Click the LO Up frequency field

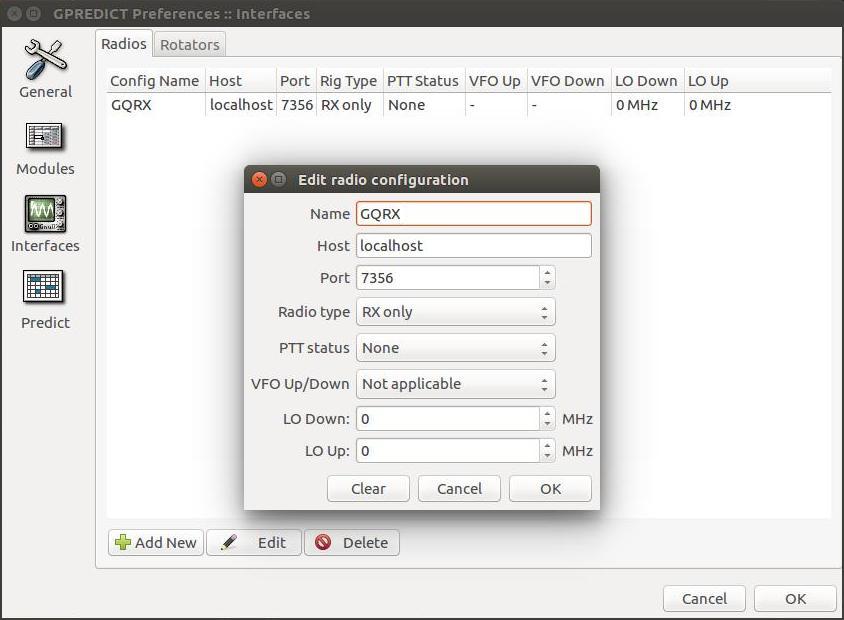tap(448, 450)
